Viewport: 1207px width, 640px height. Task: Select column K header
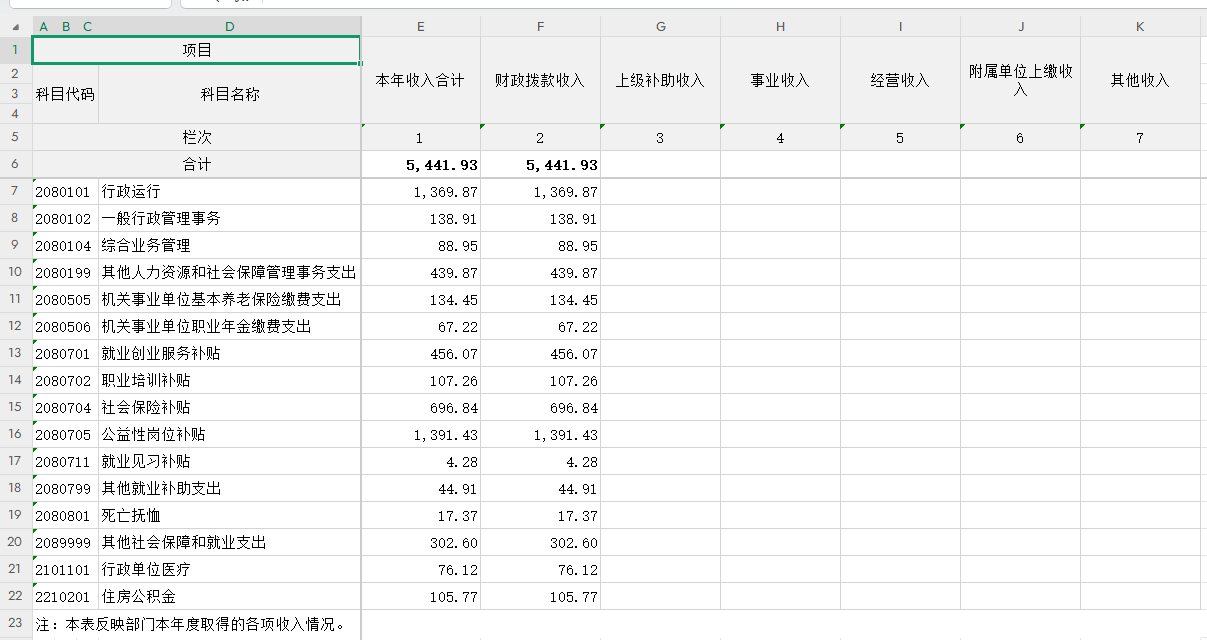tap(1140, 27)
